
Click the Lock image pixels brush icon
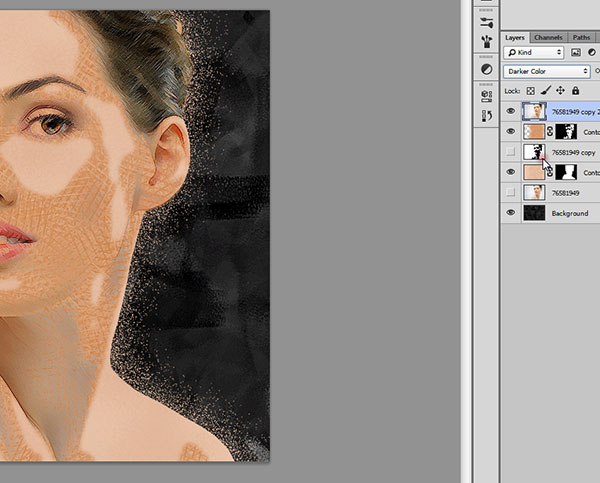coord(545,91)
